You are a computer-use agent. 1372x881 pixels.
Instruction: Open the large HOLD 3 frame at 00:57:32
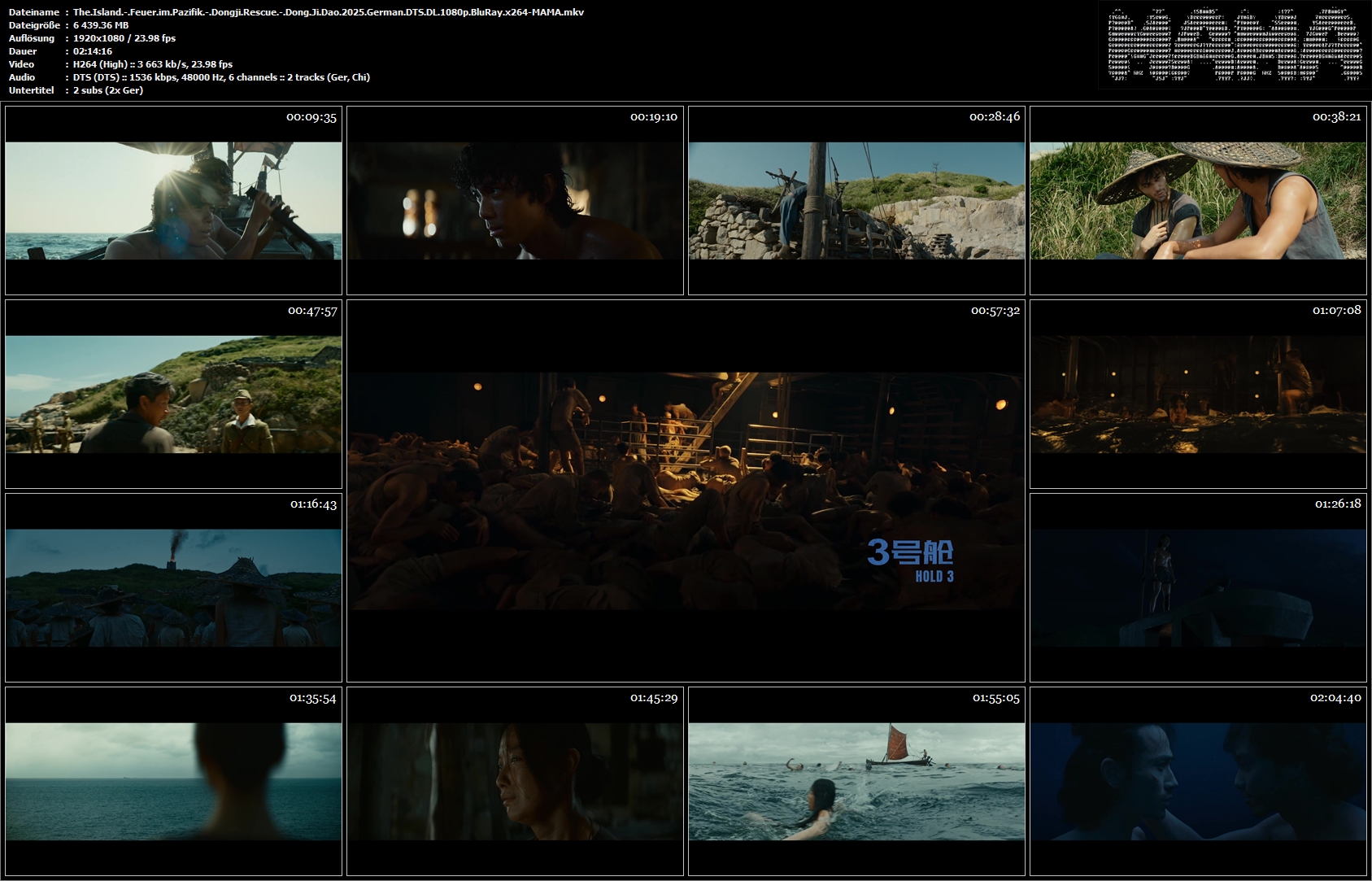click(686, 491)
